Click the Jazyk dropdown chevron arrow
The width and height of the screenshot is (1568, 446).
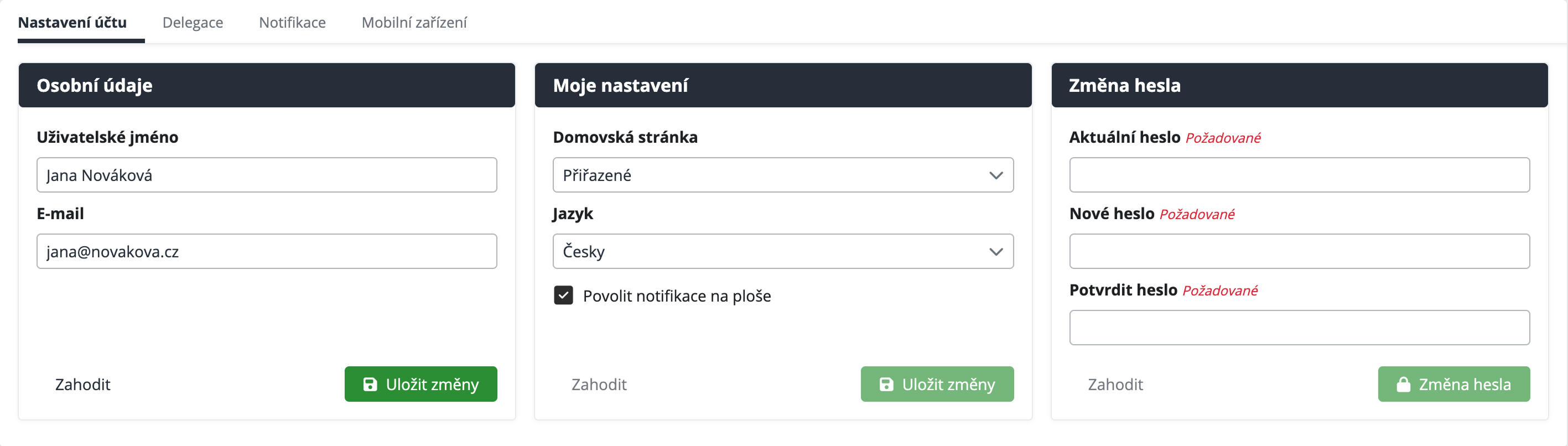coord(996,252)
